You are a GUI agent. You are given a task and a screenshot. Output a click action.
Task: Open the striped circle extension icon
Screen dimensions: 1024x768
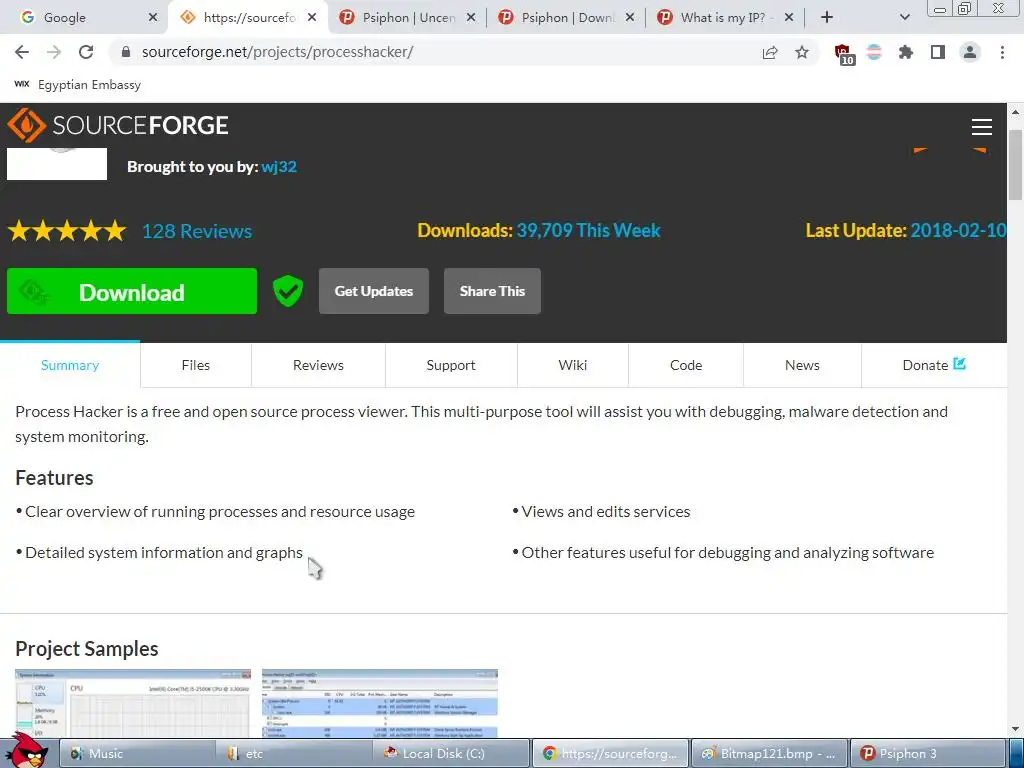pos(874,52)
